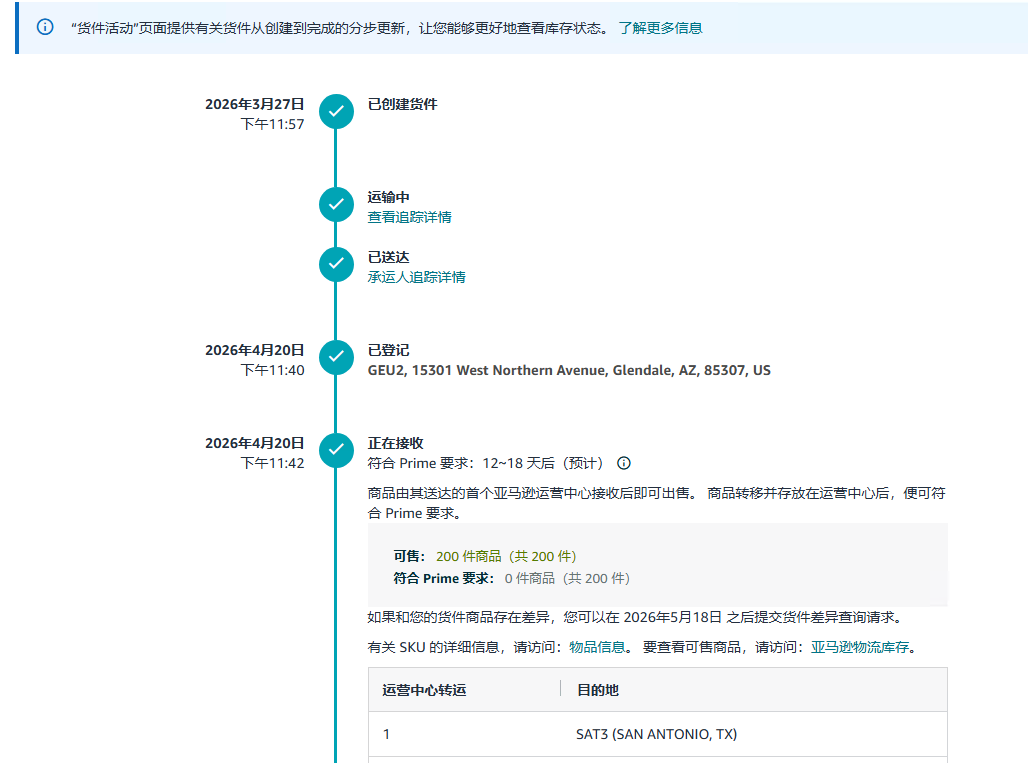Click the checkmark icon beside 运输中
The width and height of the screenshot is (1028, 763).
(x=336, y=205)
